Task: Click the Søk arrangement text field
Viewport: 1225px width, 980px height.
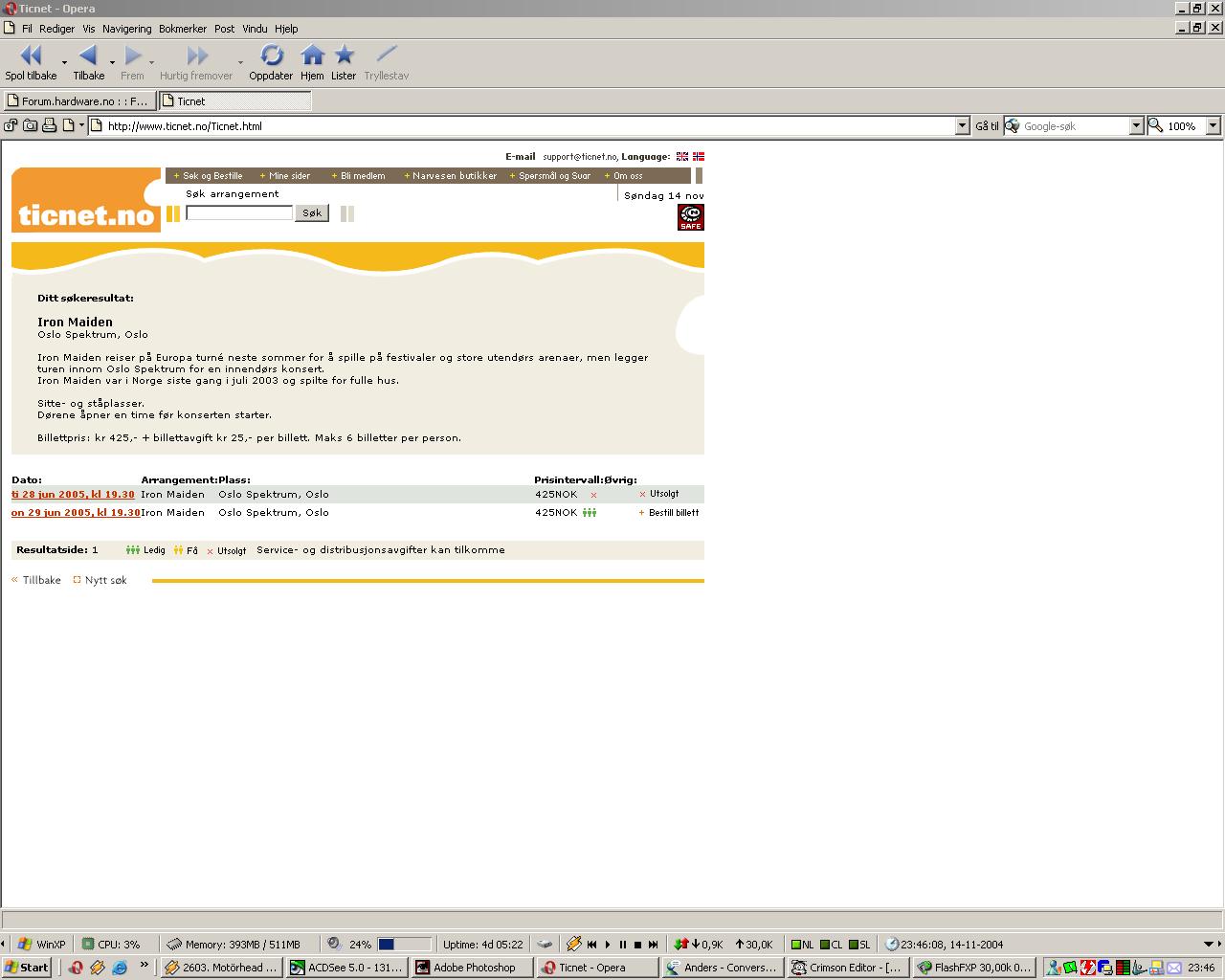Action: (x=239, y=212)
